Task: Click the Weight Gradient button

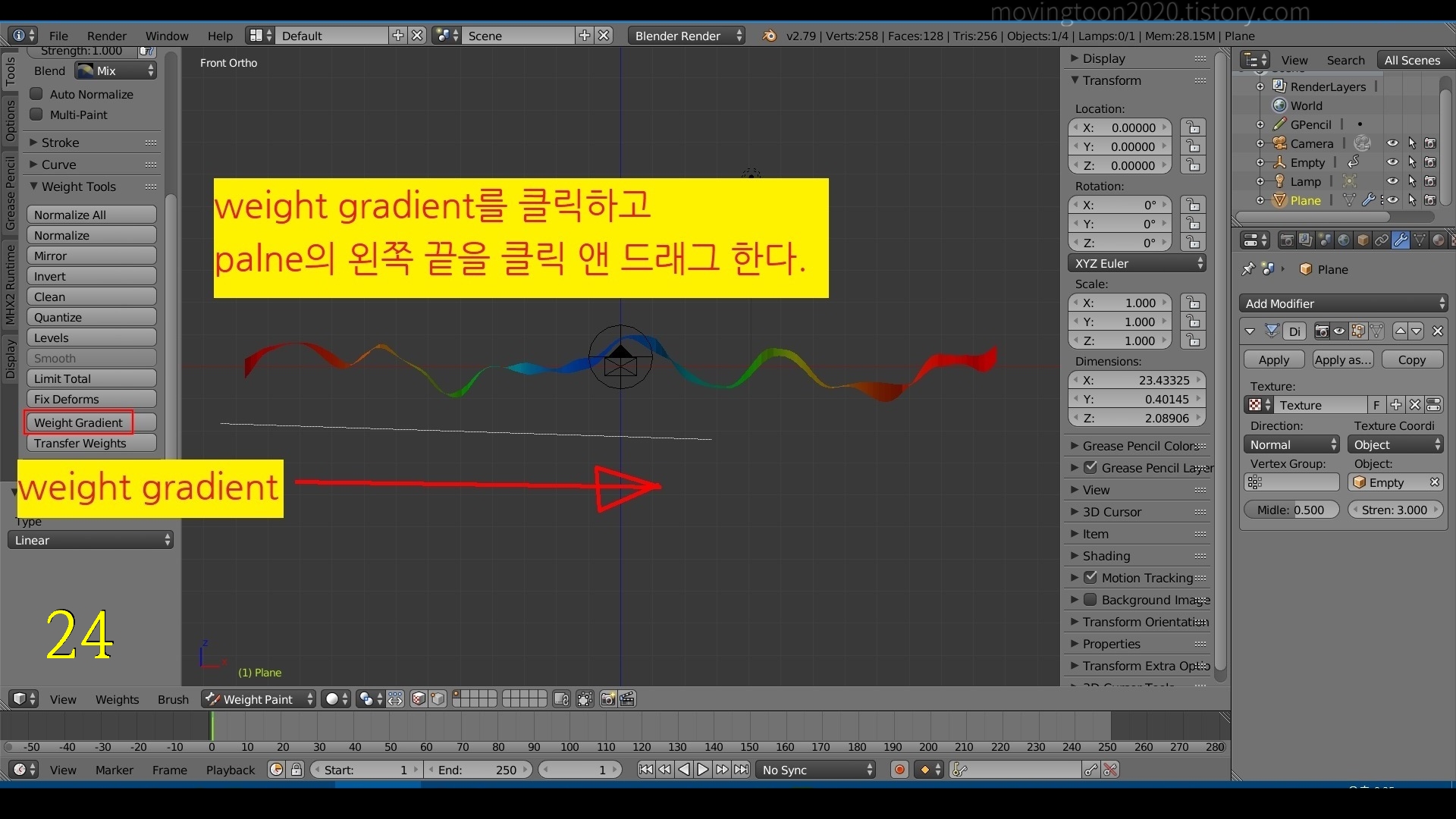Action: click(91, 422)
